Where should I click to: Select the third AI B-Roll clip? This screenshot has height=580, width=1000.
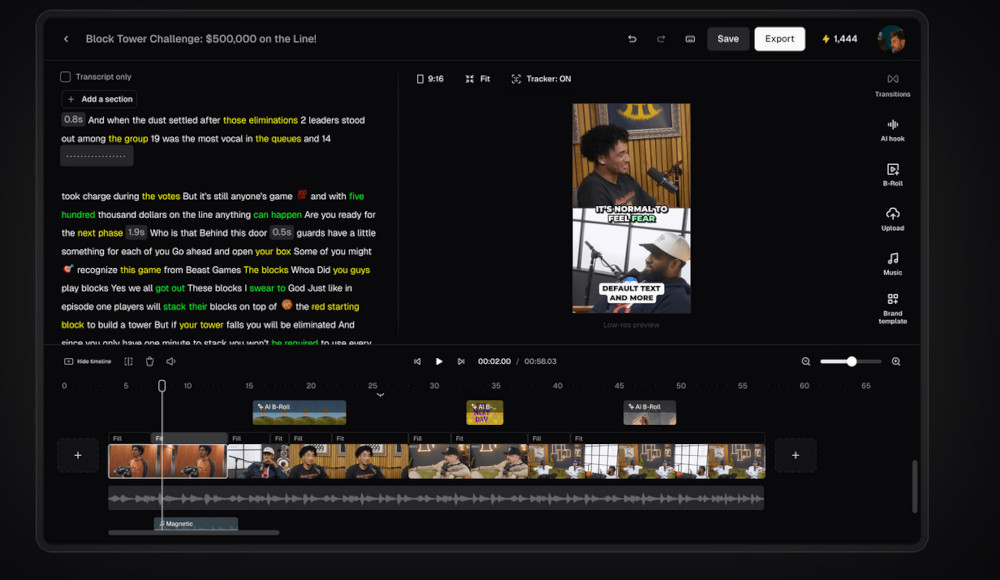point(649,412)
